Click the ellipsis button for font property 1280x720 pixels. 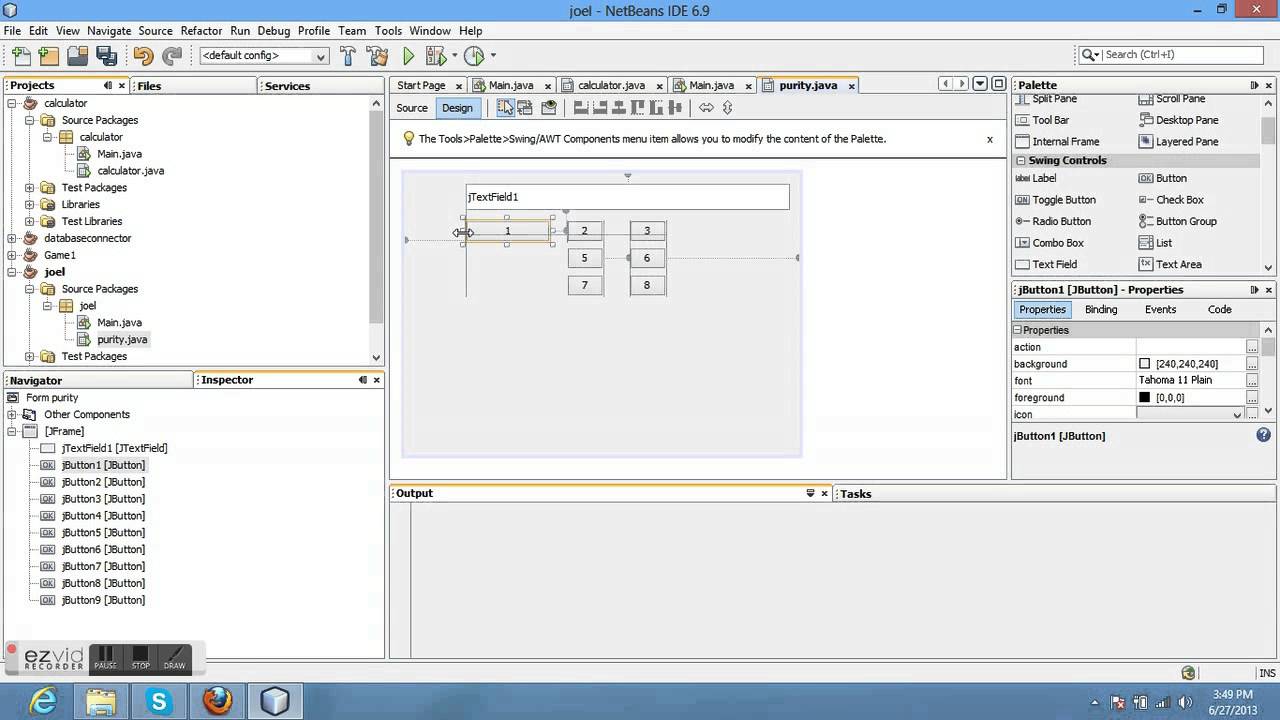coord(1251,381)
